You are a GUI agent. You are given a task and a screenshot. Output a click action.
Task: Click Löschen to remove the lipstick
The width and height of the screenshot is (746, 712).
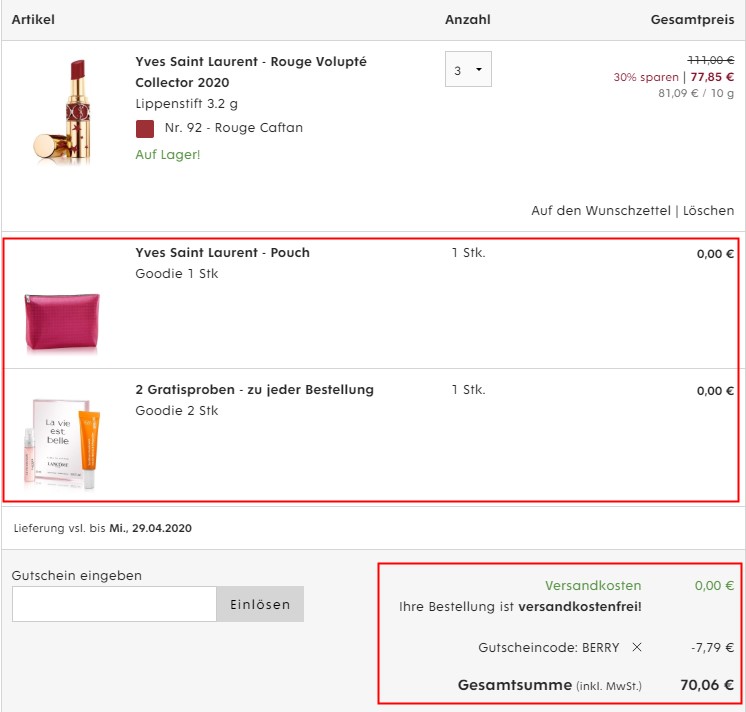(x=708, y=211)
